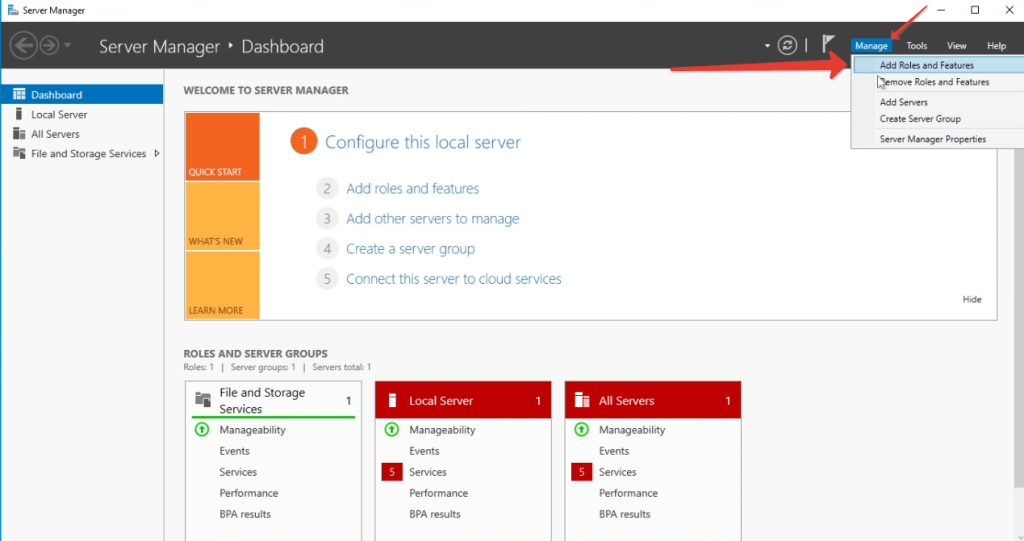Click the Dashboard sidebar icon

(x=19, y=94)
